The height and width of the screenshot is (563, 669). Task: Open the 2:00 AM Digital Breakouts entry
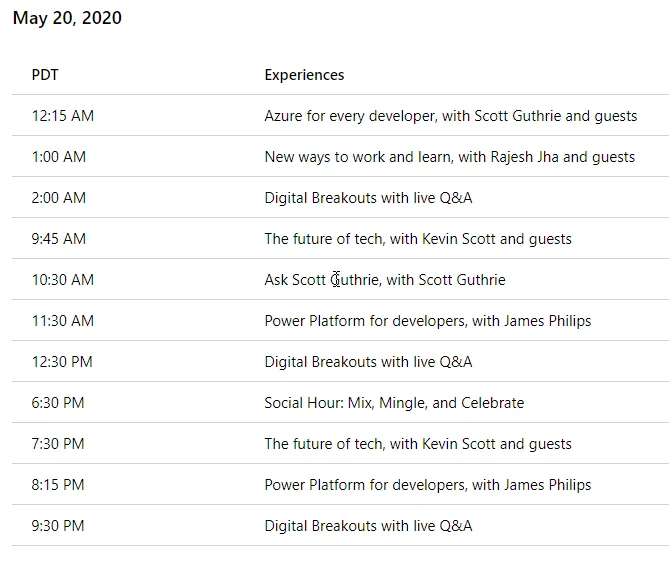368,197
